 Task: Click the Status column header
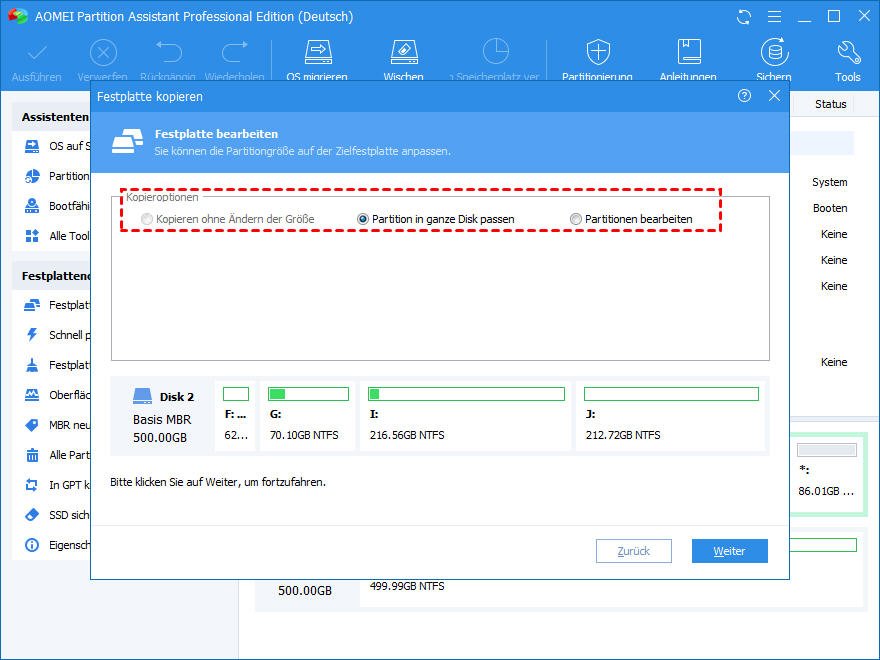tap(831, 104)
